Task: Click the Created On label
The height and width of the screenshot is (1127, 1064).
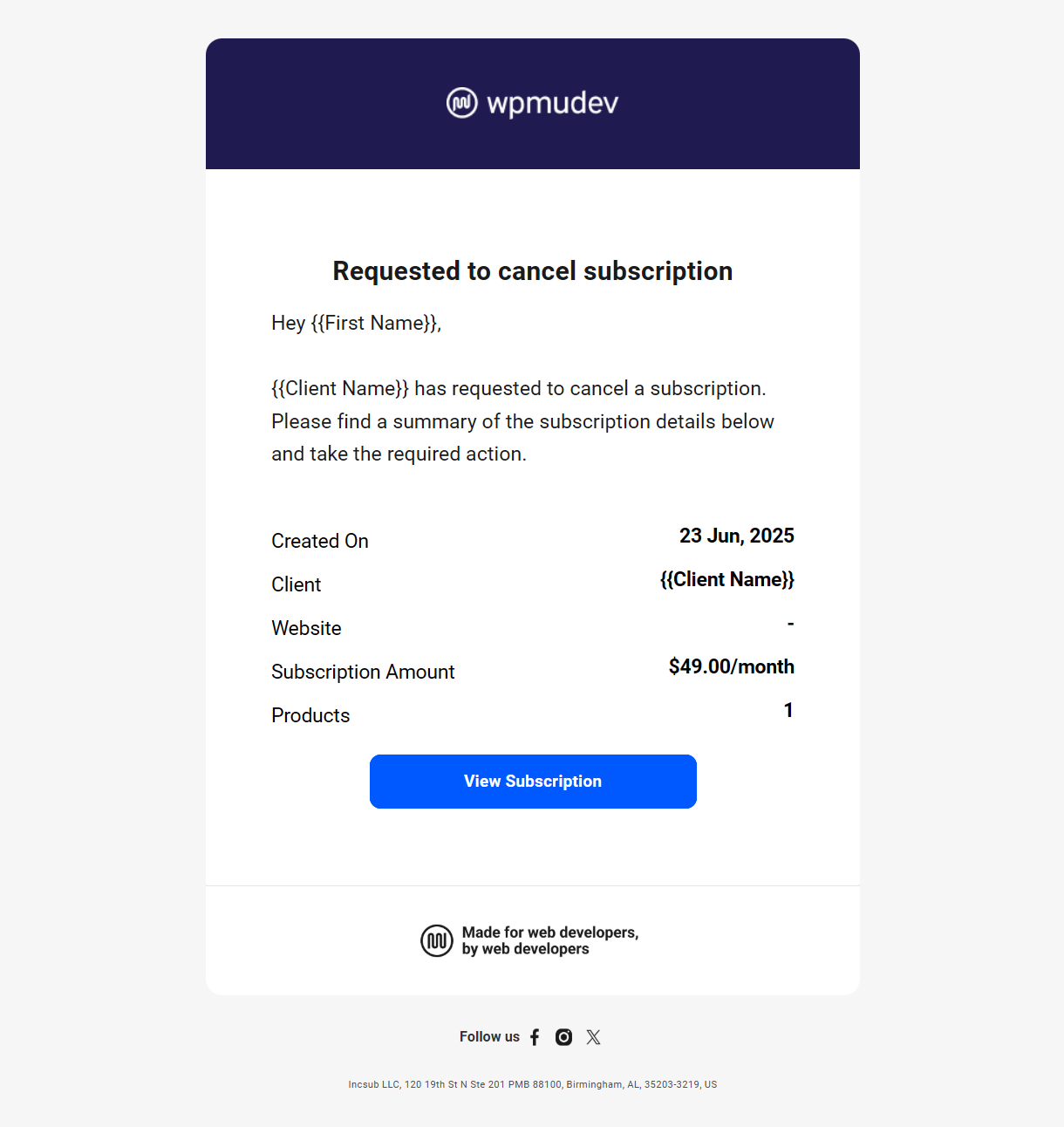Action: (x=320, y=541)
